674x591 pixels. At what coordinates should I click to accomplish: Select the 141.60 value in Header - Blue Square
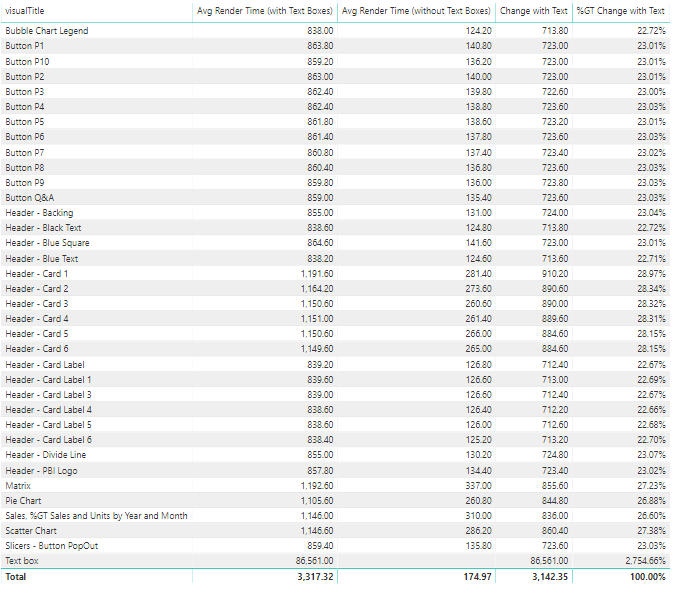click(478, 243)
